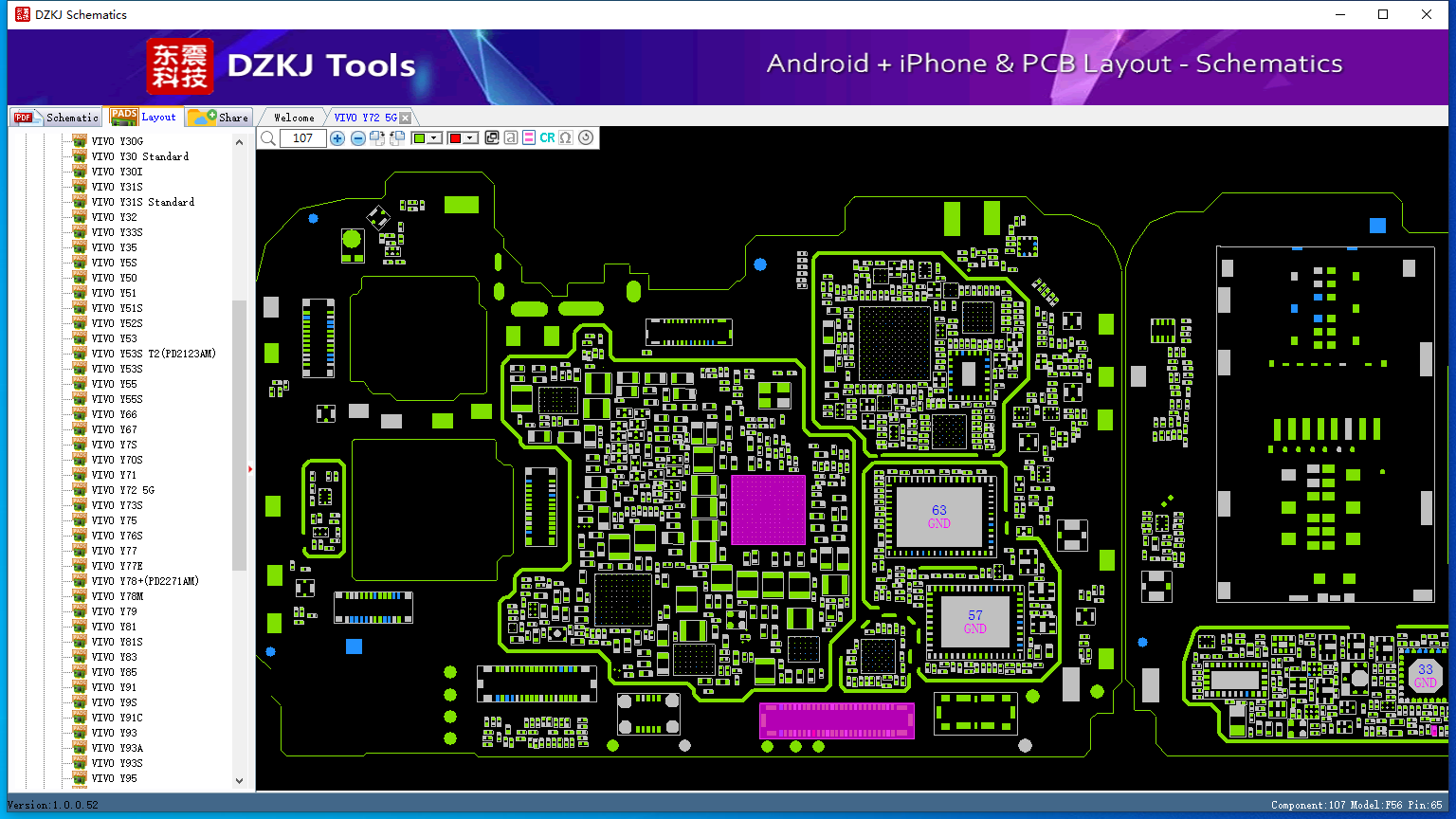Click the green color swatch
This screenshot has width=1456, height=819.
[419, 138]
